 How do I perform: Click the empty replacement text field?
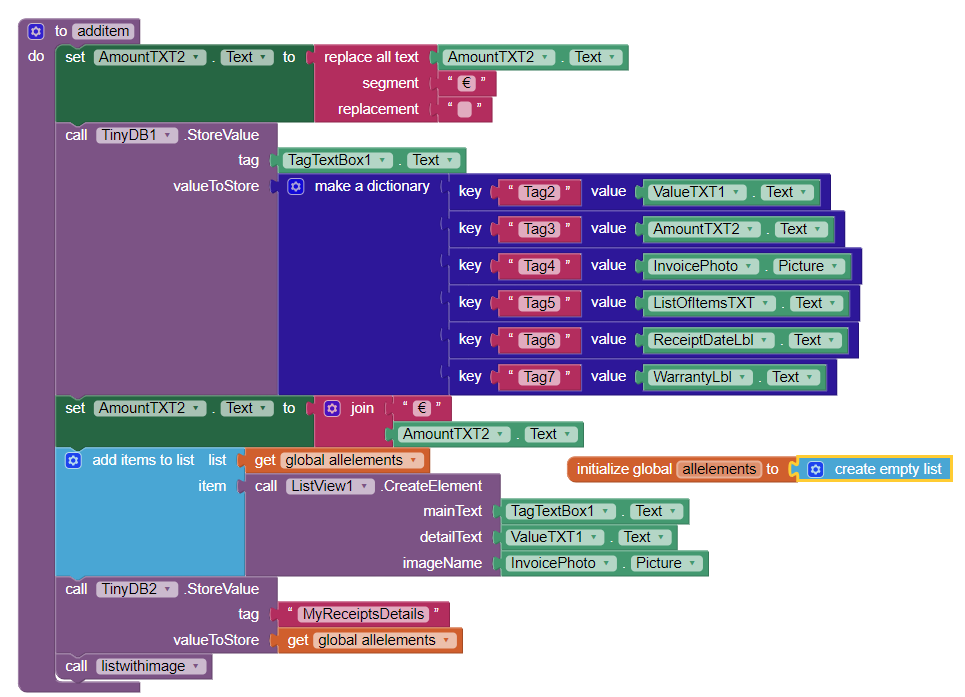464,110
